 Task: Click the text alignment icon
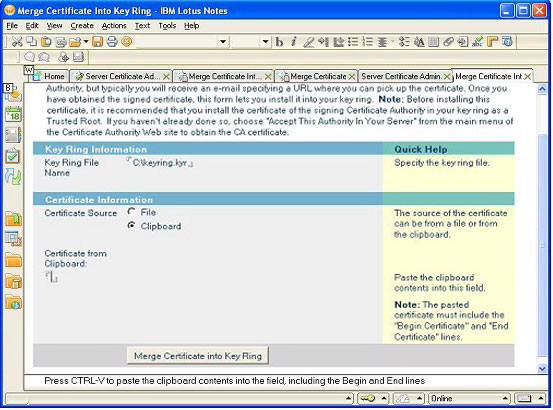(382, 42)
